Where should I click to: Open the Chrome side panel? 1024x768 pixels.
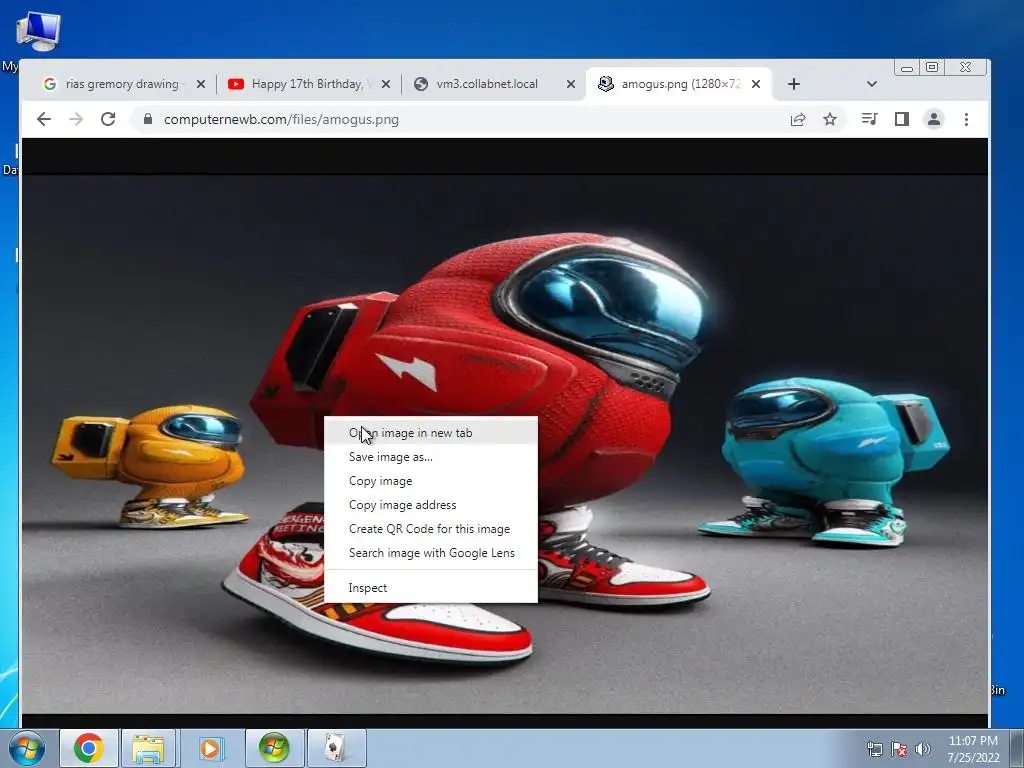click(902, 119)
